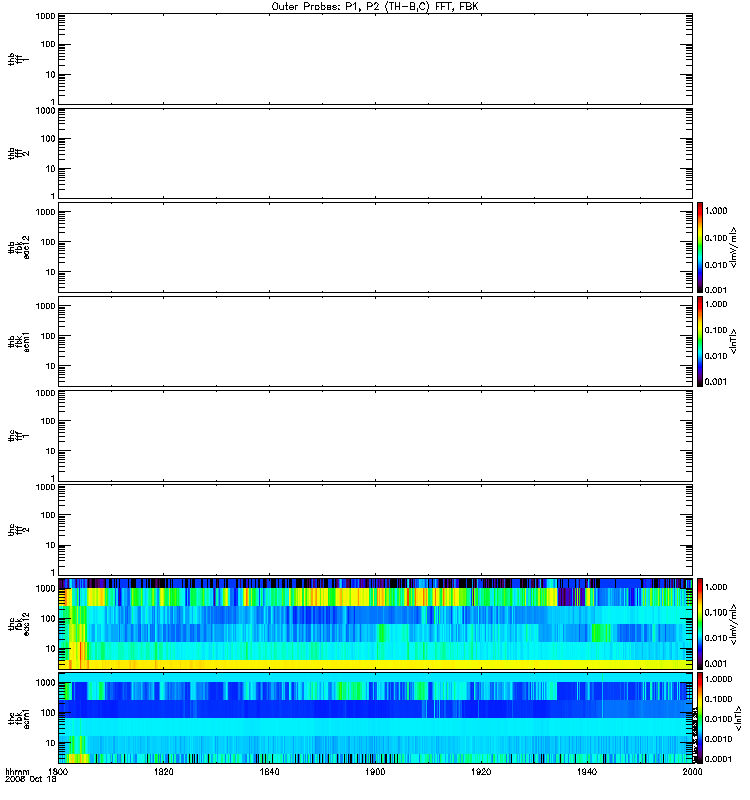Click the 2008 Oct 18 date label
This screenshot has width=750, height=800.
[31, 780]
